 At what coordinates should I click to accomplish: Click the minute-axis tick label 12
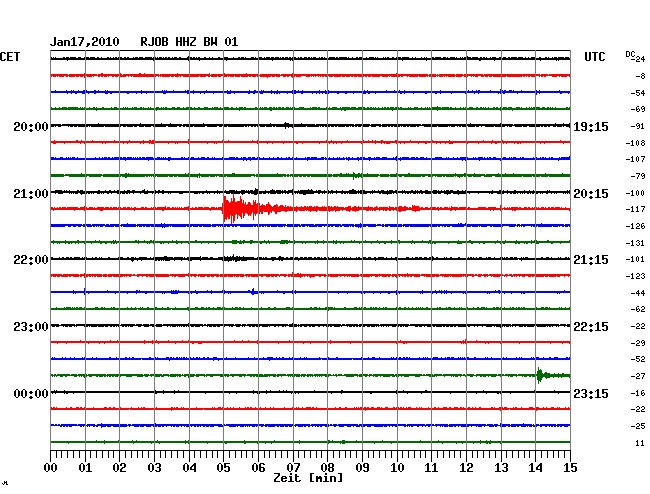coord(466,468)
